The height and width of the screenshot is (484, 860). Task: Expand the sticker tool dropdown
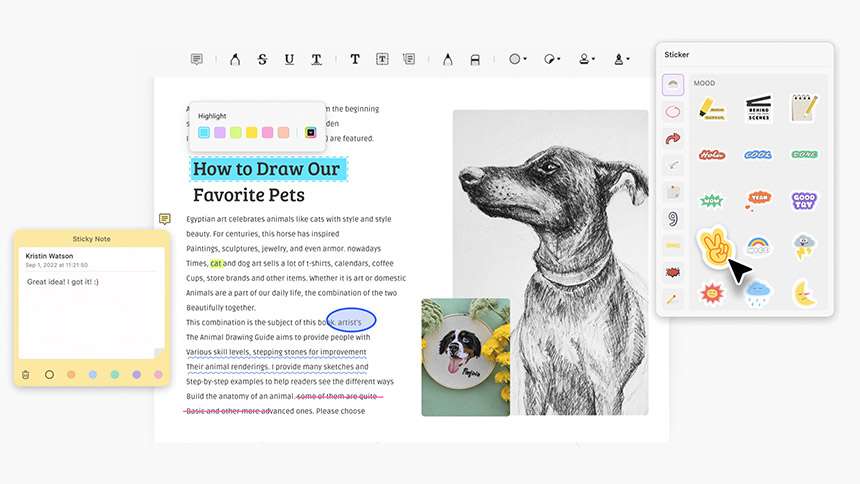pyautogui.click(x=551, y=59)
